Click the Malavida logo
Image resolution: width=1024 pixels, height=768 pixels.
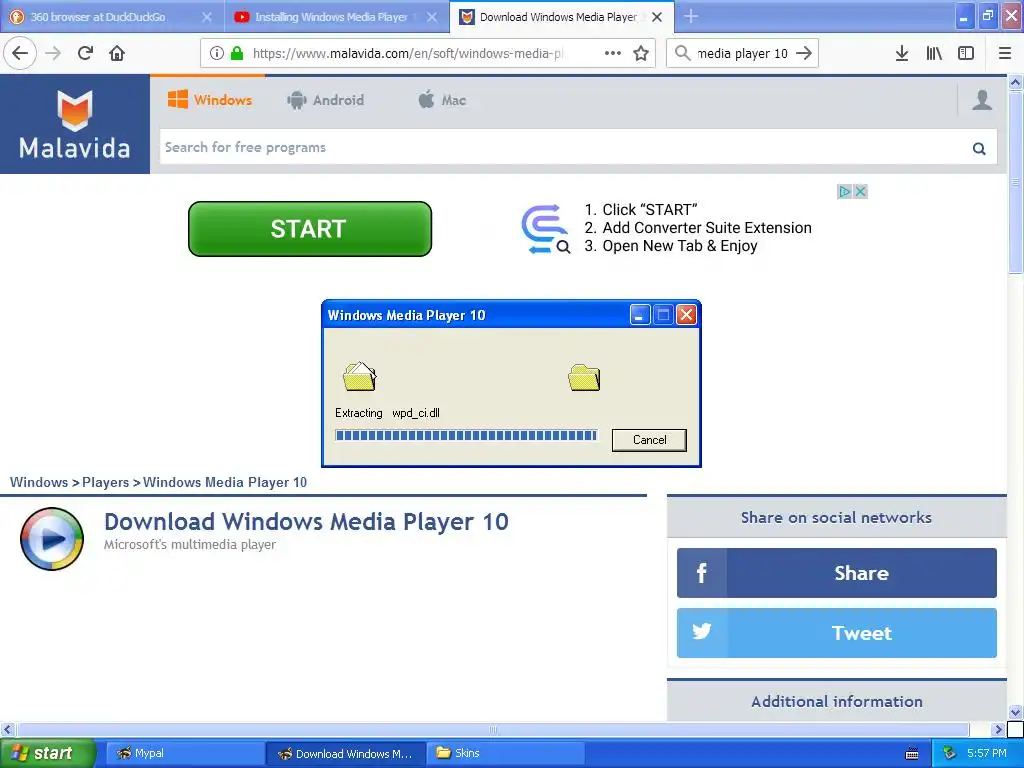74,124
